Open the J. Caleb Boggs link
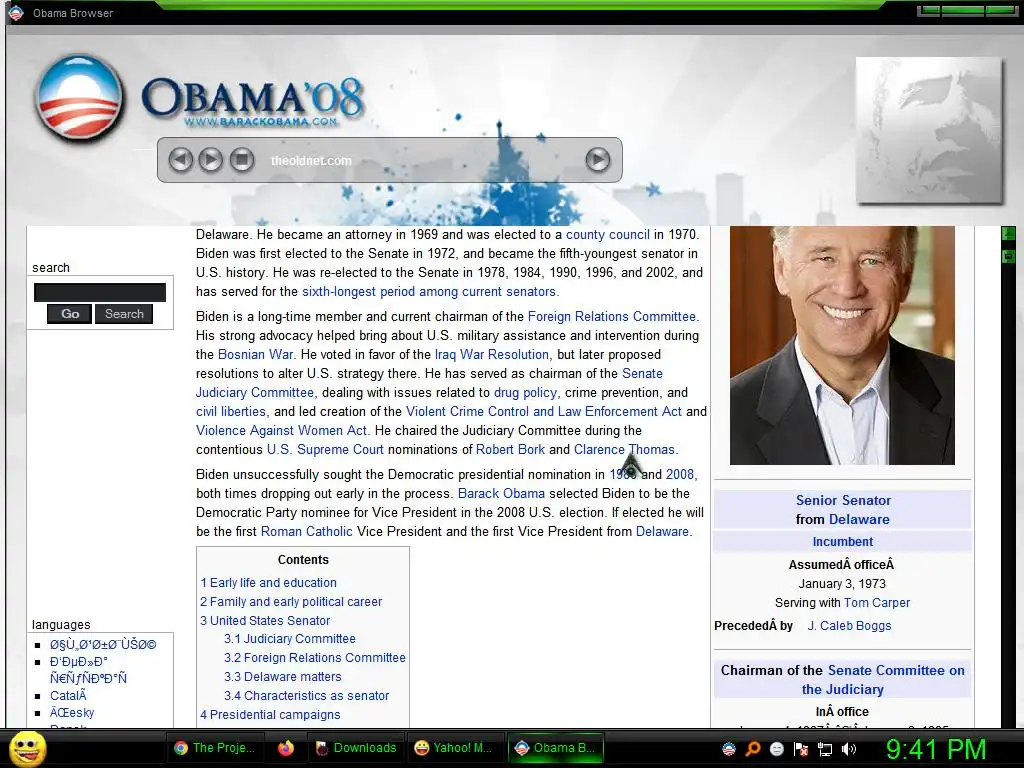Image resolution: width=1024 pixels, height=768 pixels. (x=849, y=626)
